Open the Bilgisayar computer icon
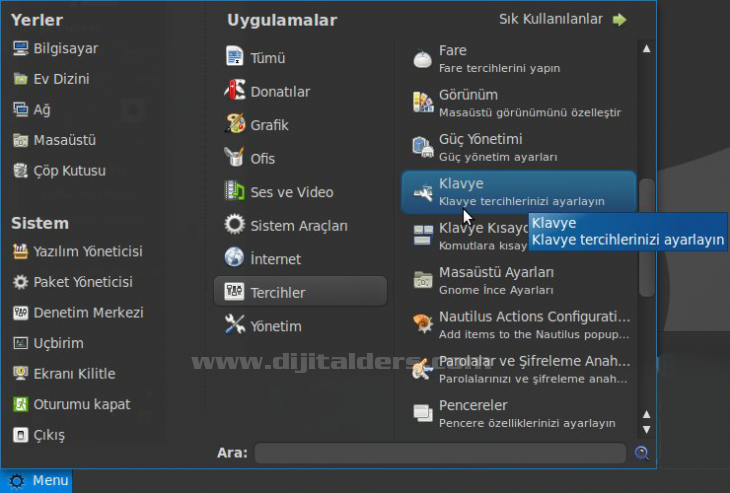Viewport: 730px width, 493px height. pyautogui.click(x=20, y=48)
